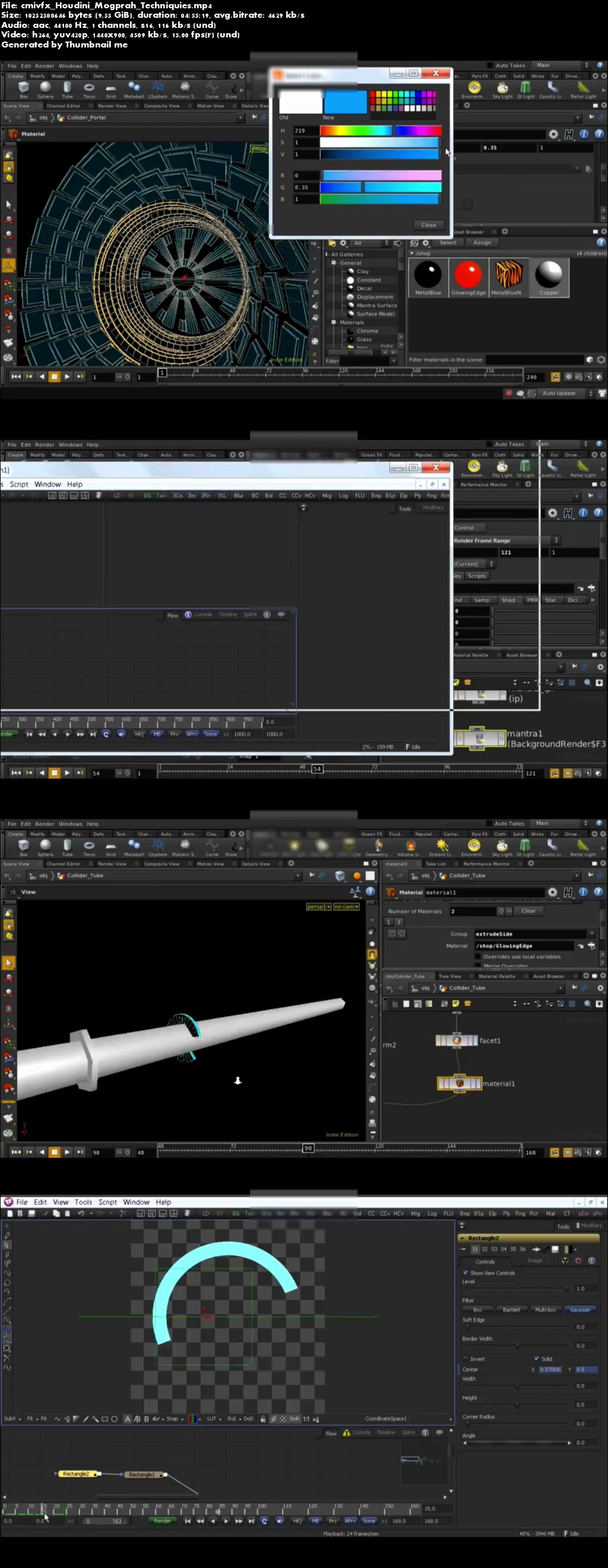Image resolution: width=608 pixels, height=1568 pixels.
Task: Open the Render Frame Range dropdown
Action: click(506, 541)
